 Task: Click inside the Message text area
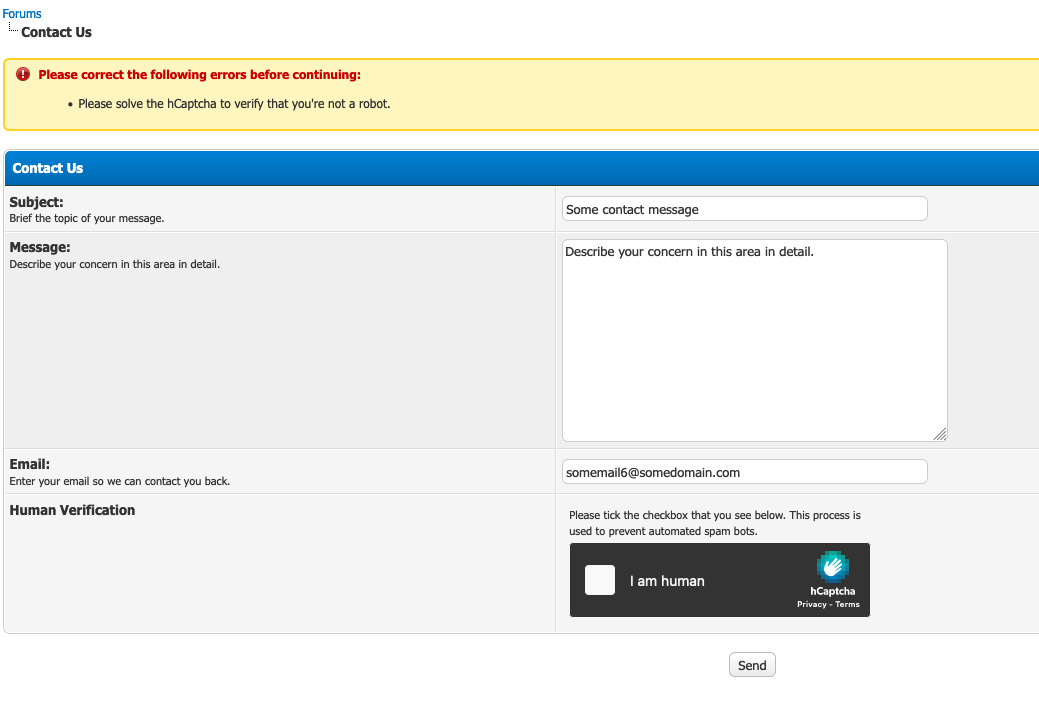coord(754,340)
